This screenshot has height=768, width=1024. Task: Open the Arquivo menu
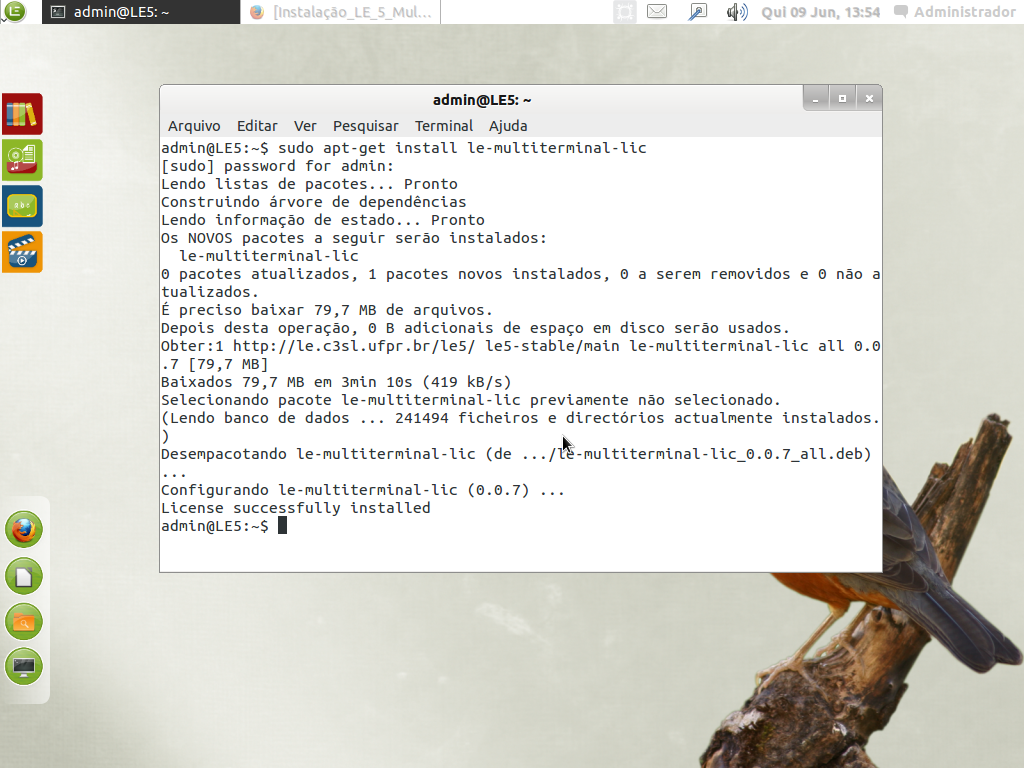pos(194,126)
